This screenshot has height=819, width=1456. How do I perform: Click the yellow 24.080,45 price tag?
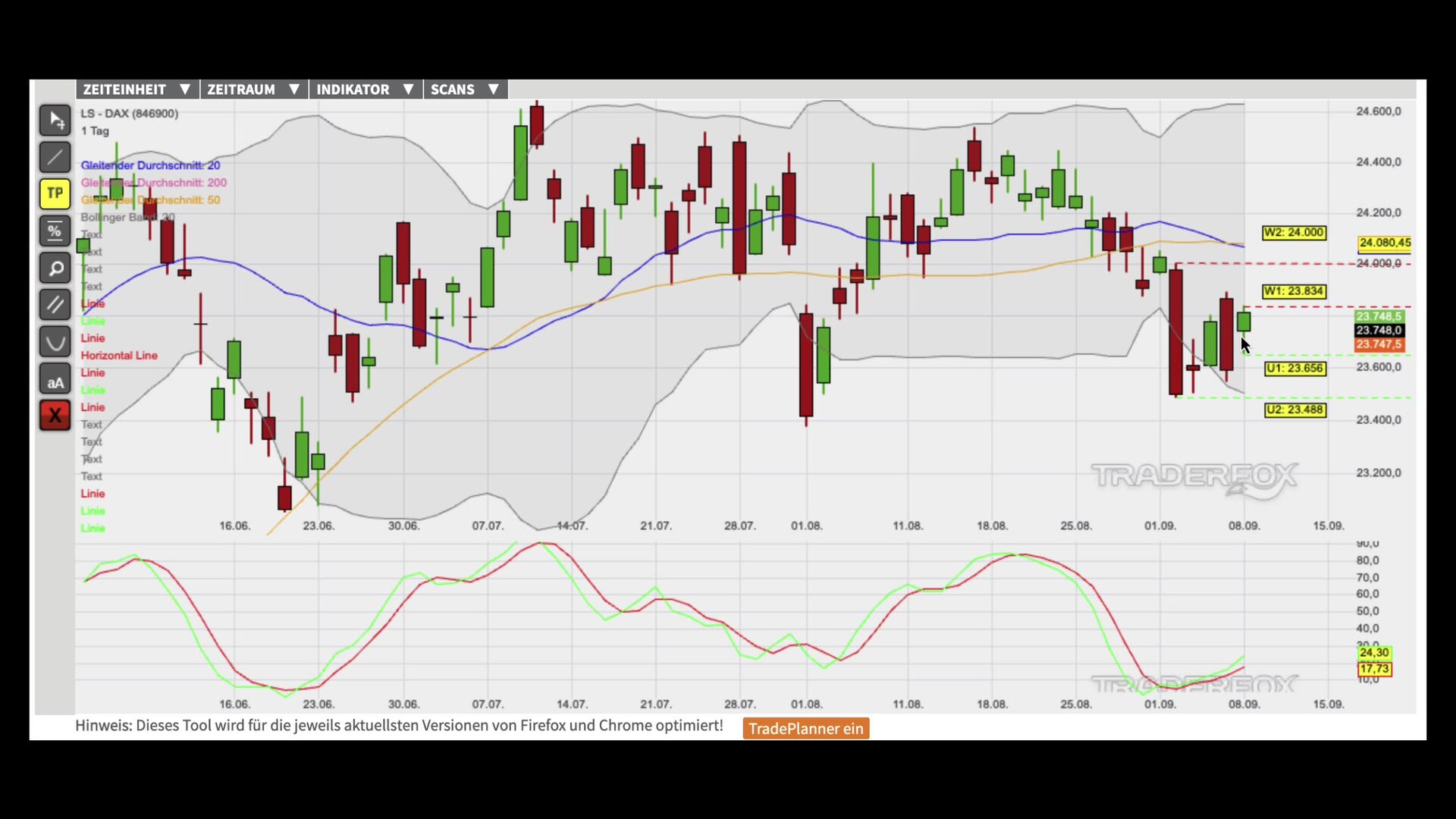[x=1385, y=243]
